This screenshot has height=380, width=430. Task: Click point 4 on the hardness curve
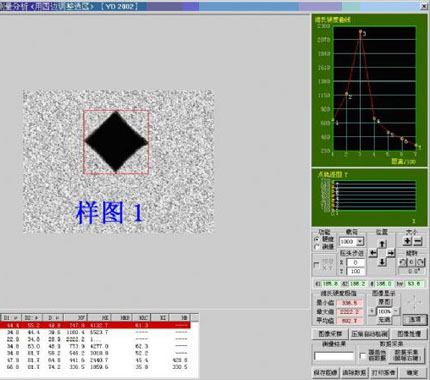coord(374,118)
